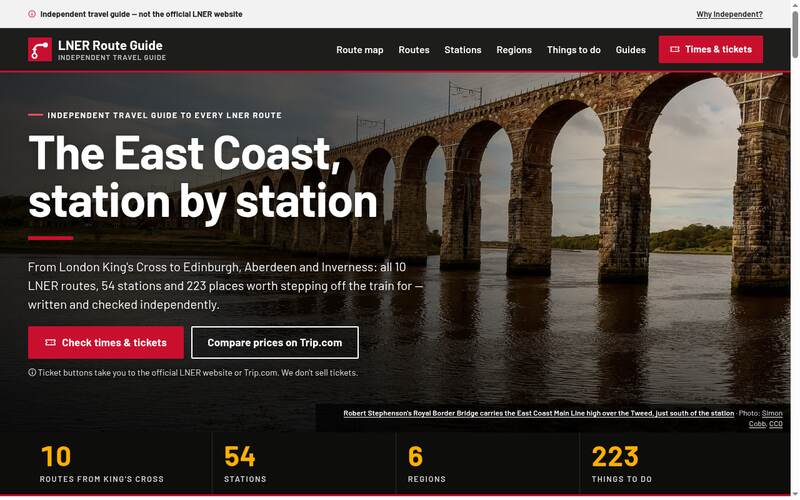Click the ticket icon in Times & tickets button
This screenshot has width=800, height=500.
tap(674, 49)
